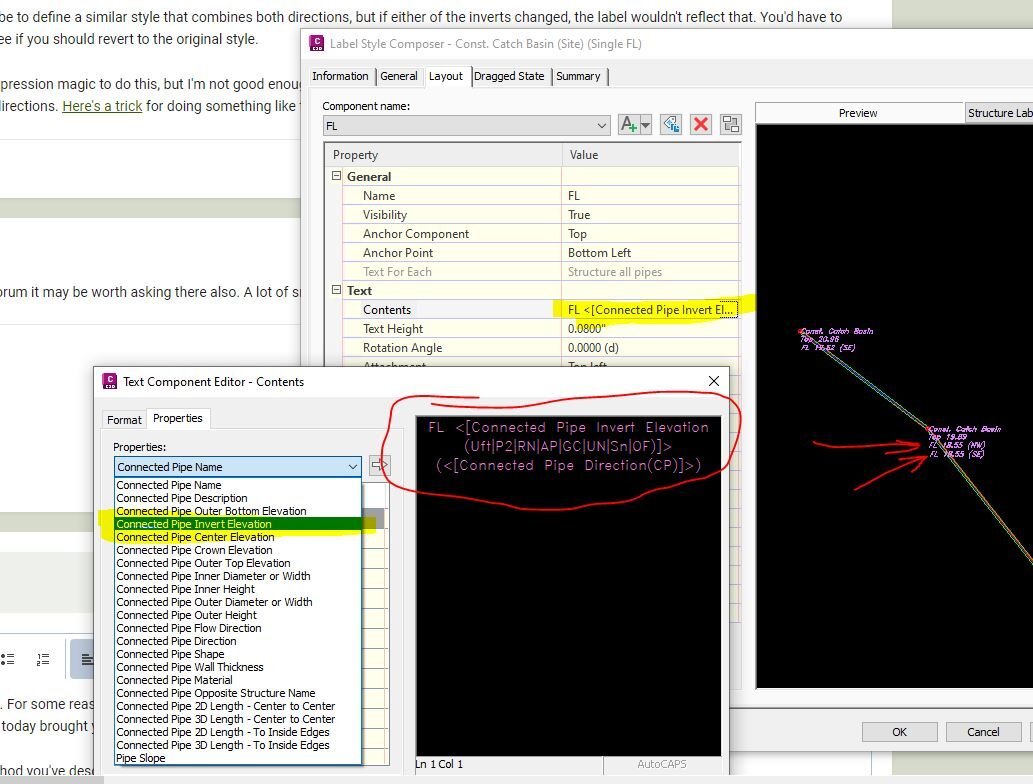Click Text Component Editor title bar icon
This screenshot has height=784, width=1033.
(x=109, y=381)
